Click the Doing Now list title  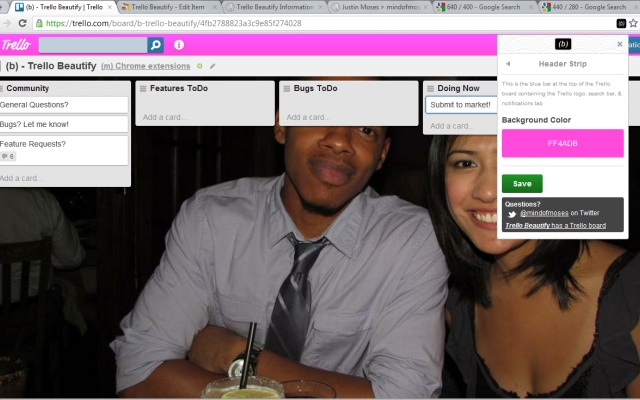click(x=458, y=88)
